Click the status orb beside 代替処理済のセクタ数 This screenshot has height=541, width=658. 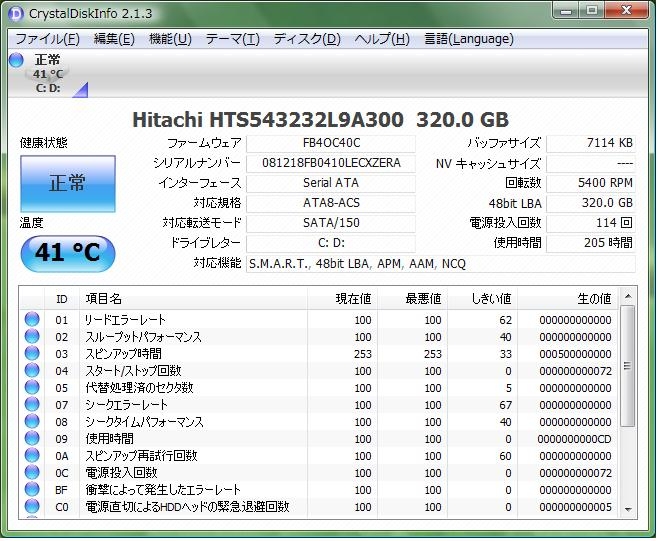pyautogui.click(x=32, y=388)
